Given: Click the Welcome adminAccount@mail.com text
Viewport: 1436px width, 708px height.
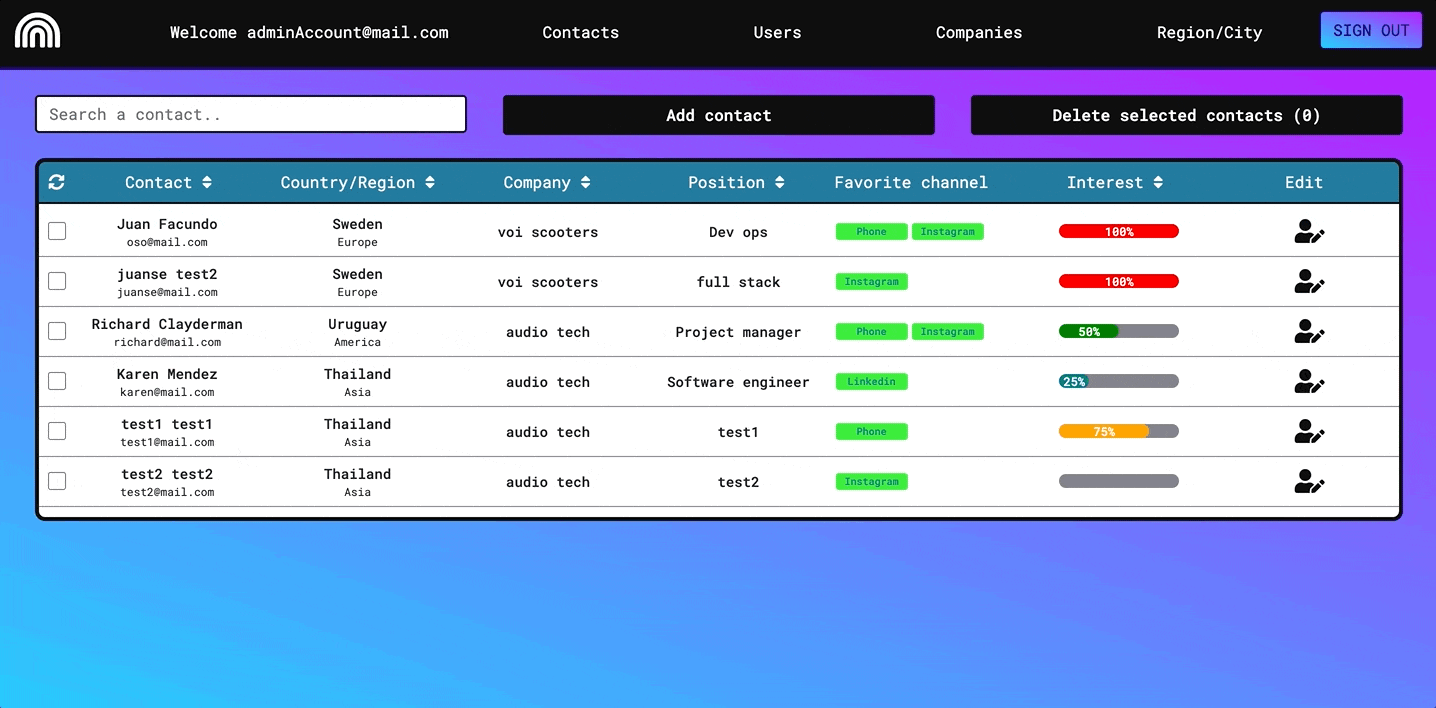Looking at the screenshot, I should click(309, 32).
